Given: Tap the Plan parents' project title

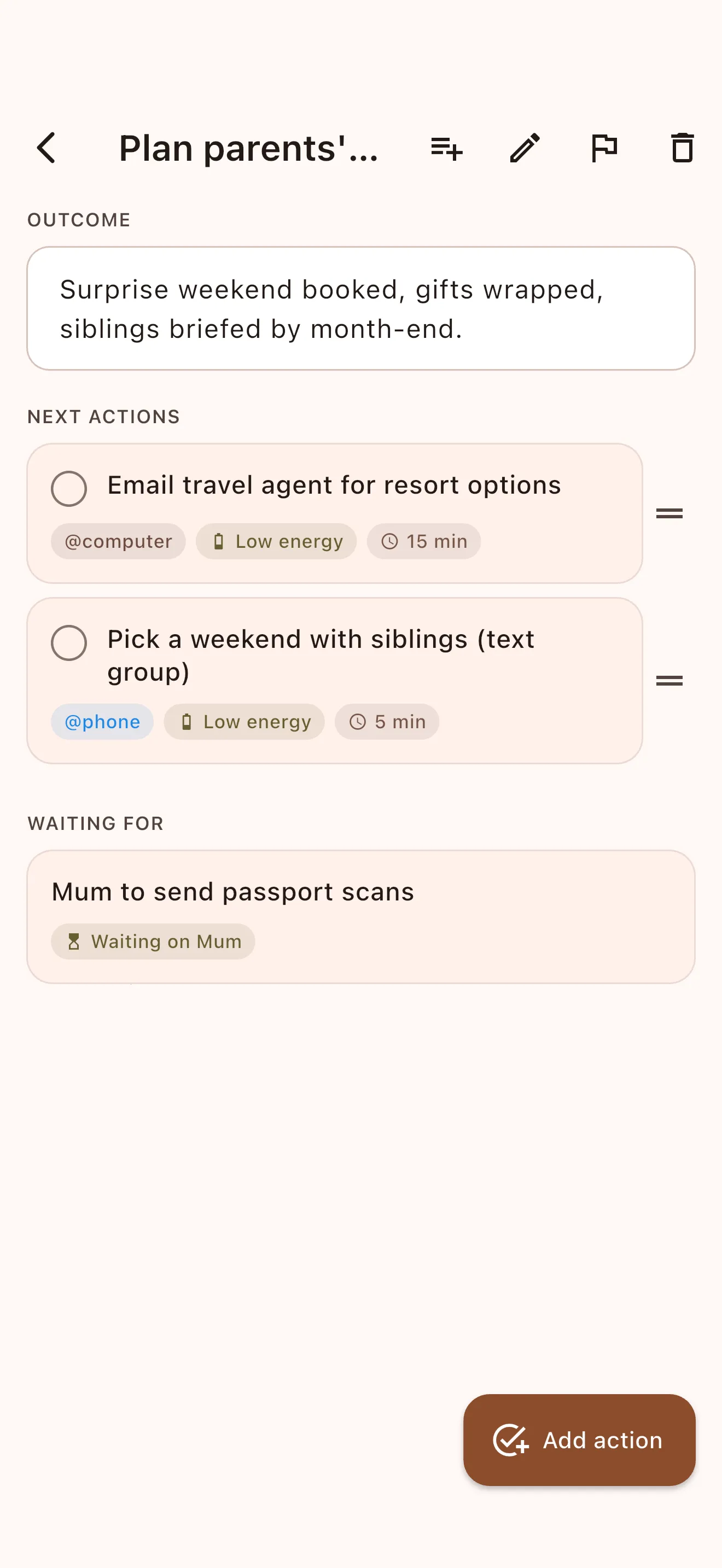Looking at the screenshot, I should (x=248, y=148).
